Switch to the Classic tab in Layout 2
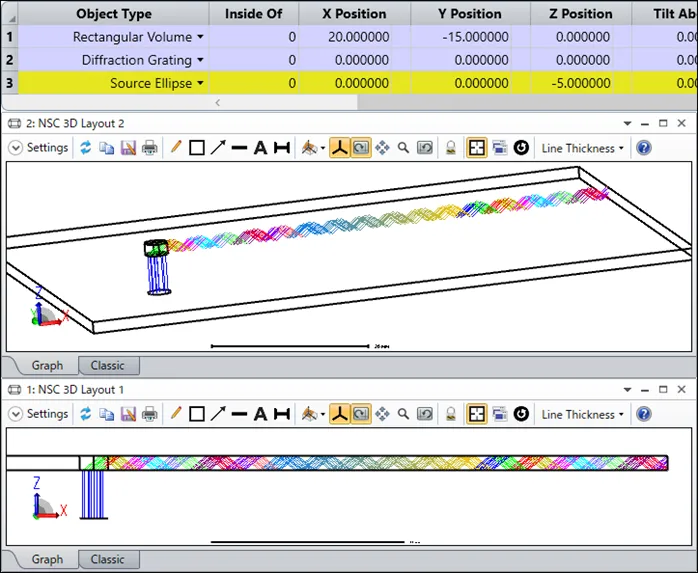This screenshot has width=698, height=573. point(107,365)
